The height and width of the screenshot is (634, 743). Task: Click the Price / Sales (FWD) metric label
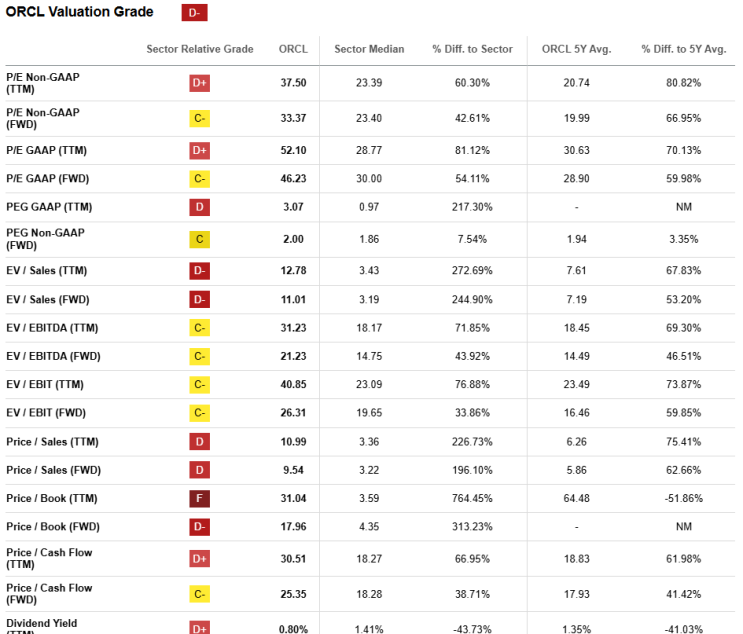click(54, 470)
